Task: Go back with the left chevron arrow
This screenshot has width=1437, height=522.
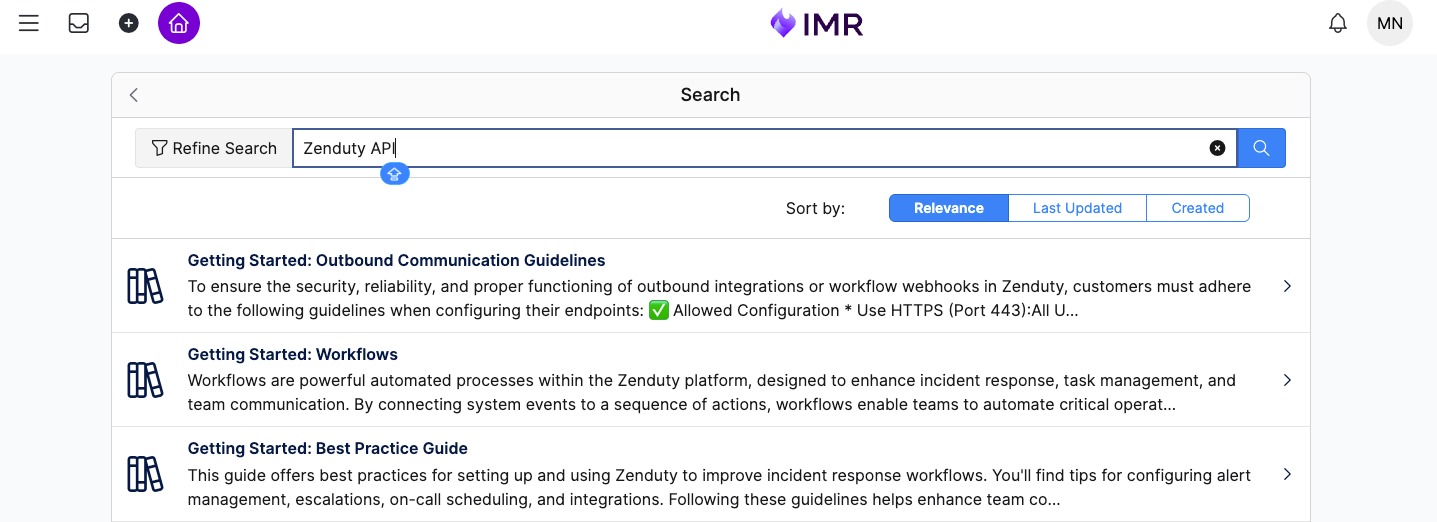Action: pyautogui.click(x=134, y=95)
